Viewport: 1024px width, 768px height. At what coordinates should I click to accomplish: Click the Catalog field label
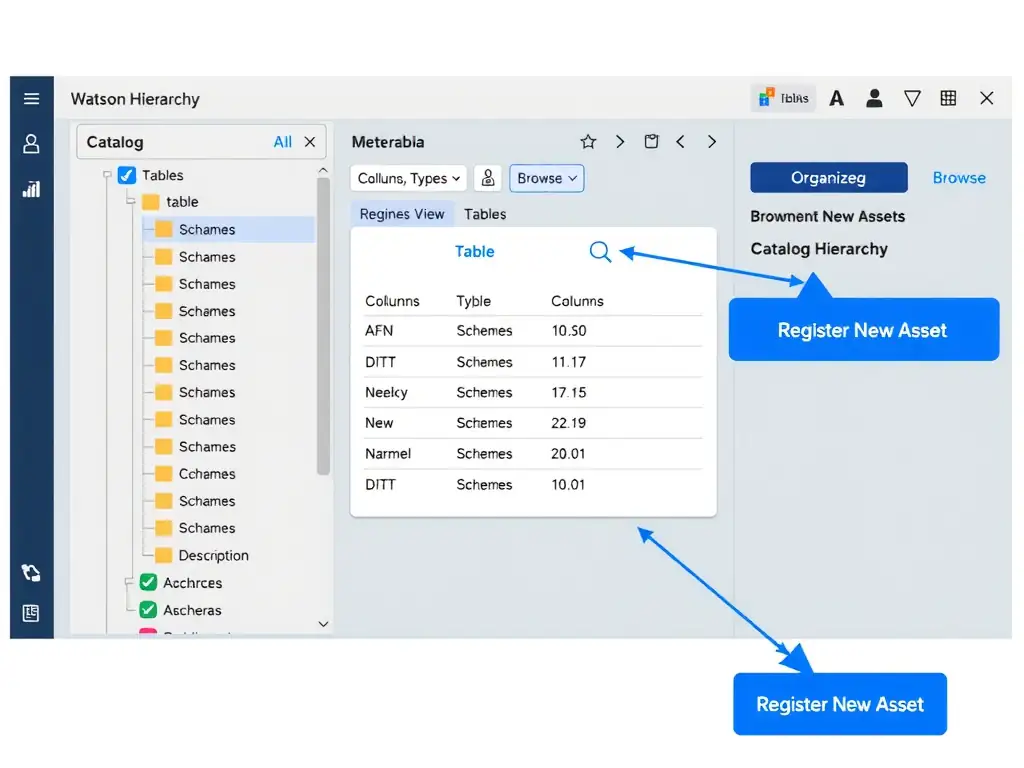coord(115,142)
